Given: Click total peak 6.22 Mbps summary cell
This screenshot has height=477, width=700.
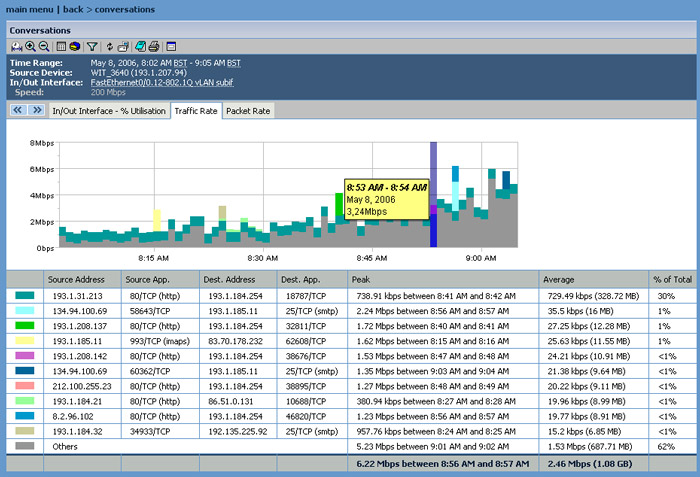Looking at the screenshot, I should [x=443, y=464].
